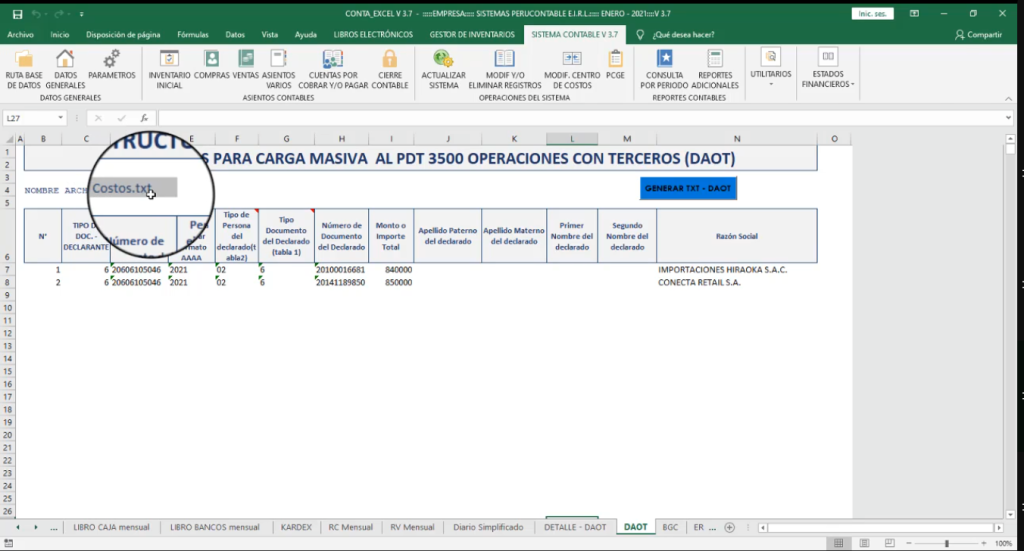
Task: Select the document number 20141189850
Action: (x=342, y=283)
